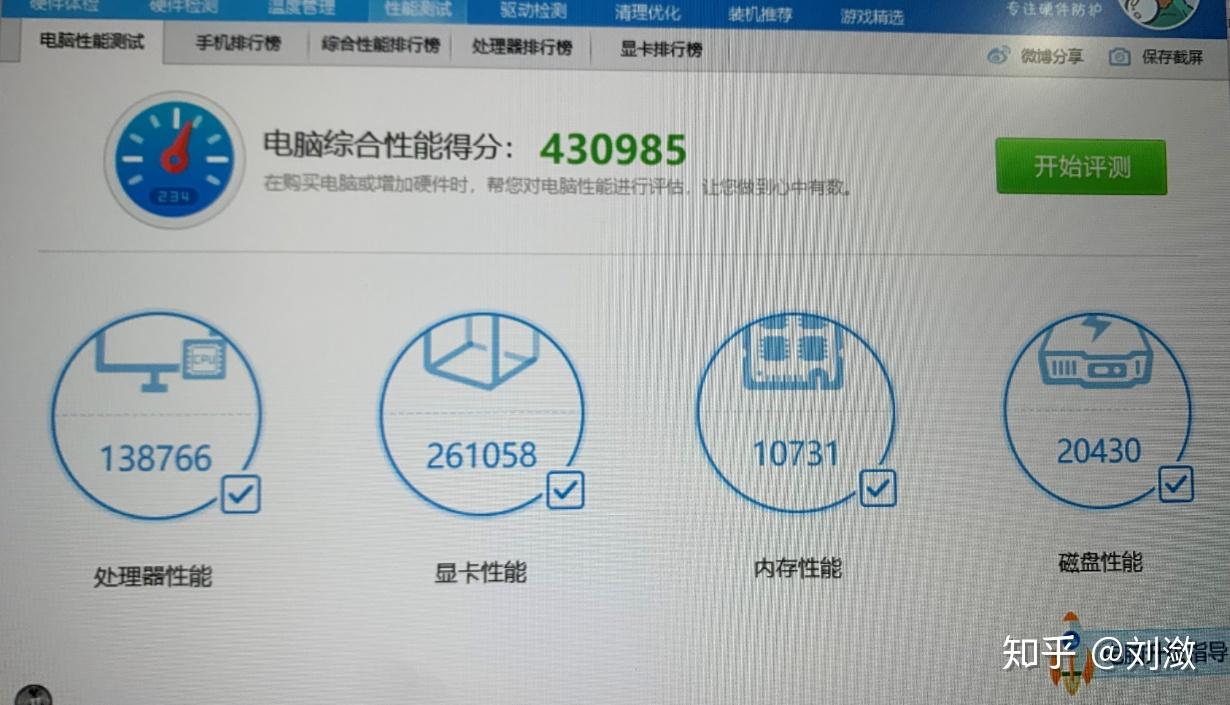
Task: Toggle the checkmark under 磁盘性能
Action: [1176, 485]
